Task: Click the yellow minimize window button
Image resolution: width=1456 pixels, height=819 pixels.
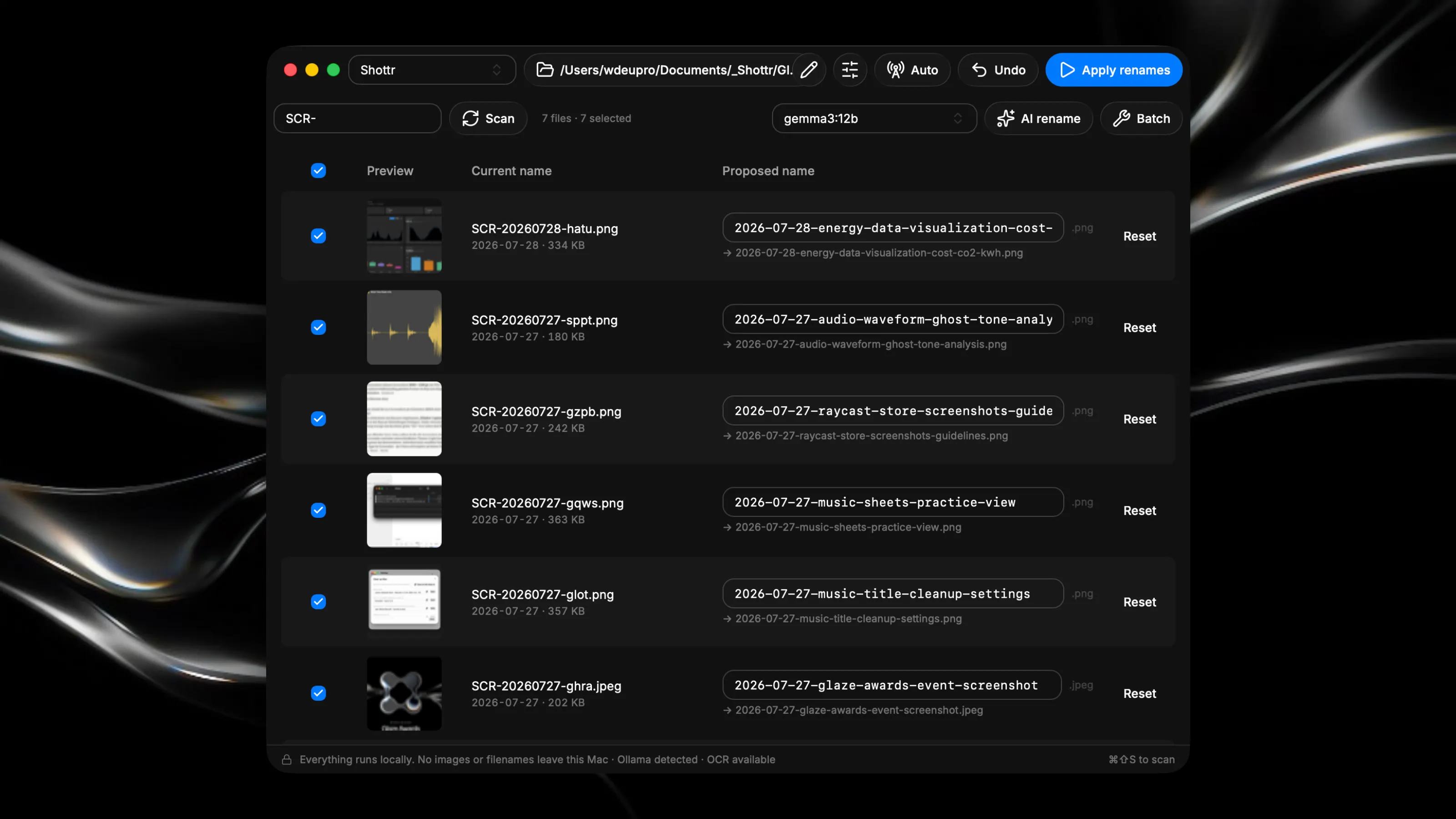Action: tap(312, 70)
